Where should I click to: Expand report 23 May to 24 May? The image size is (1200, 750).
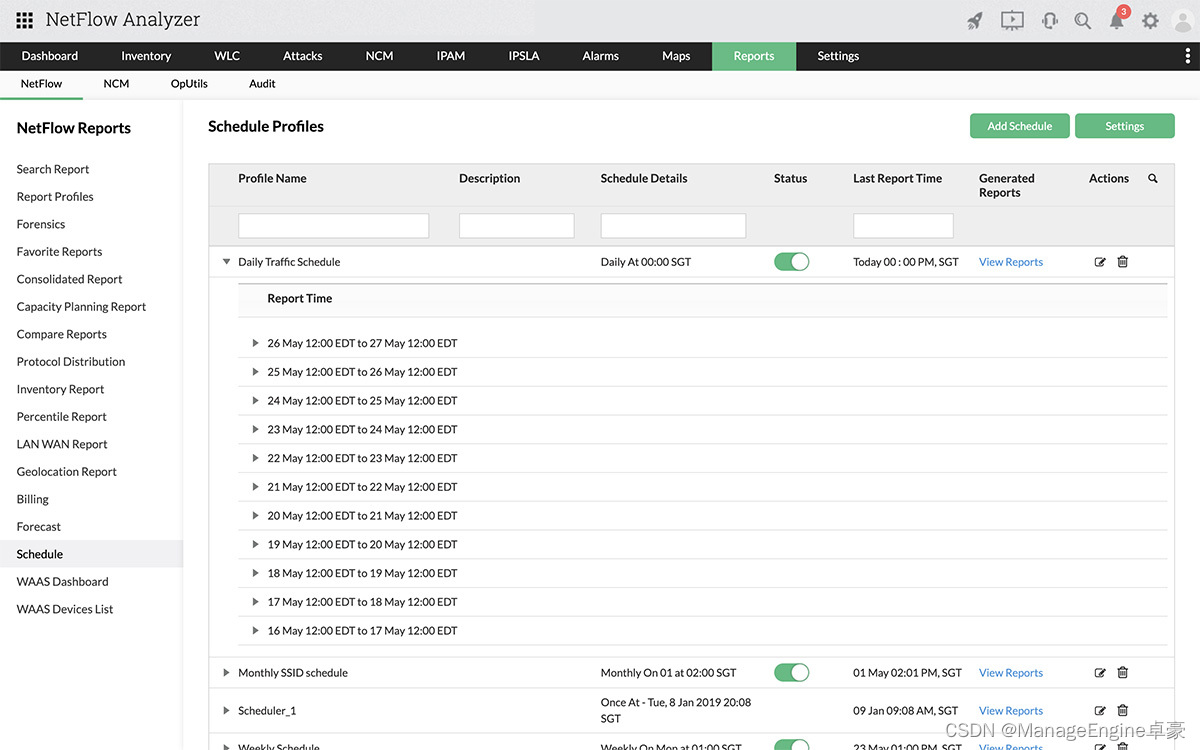(256, 429)
